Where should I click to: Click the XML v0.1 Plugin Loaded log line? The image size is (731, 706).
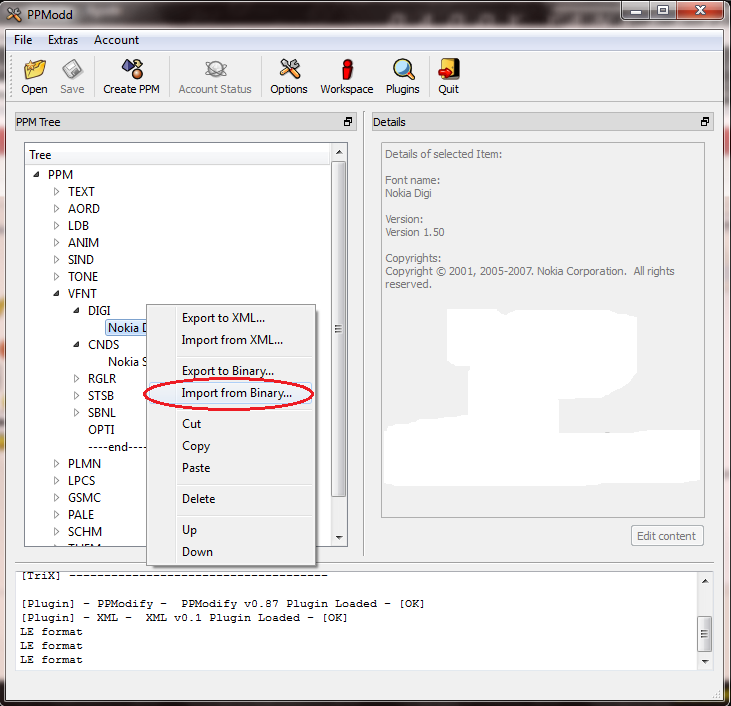[x=184, y=617]
